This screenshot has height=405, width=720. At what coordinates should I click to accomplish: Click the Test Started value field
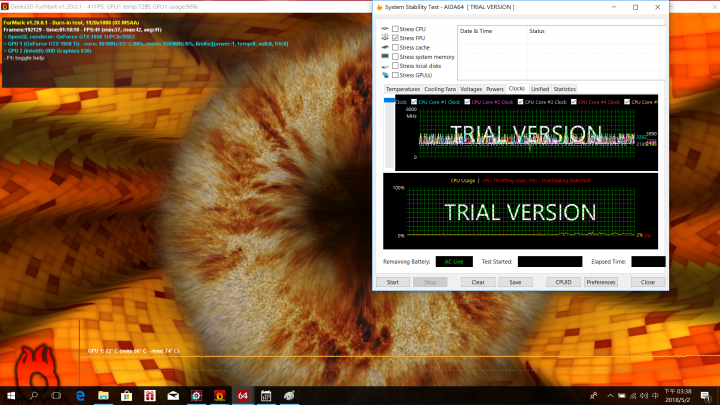point(550,261)
